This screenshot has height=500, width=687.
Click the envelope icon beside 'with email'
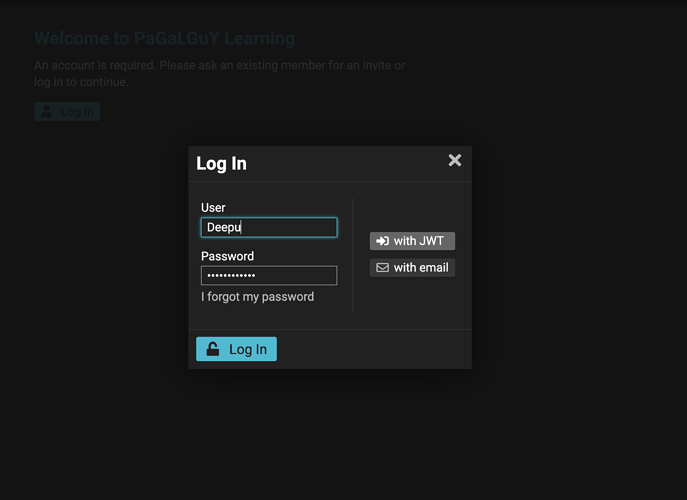tap(382, 268)
